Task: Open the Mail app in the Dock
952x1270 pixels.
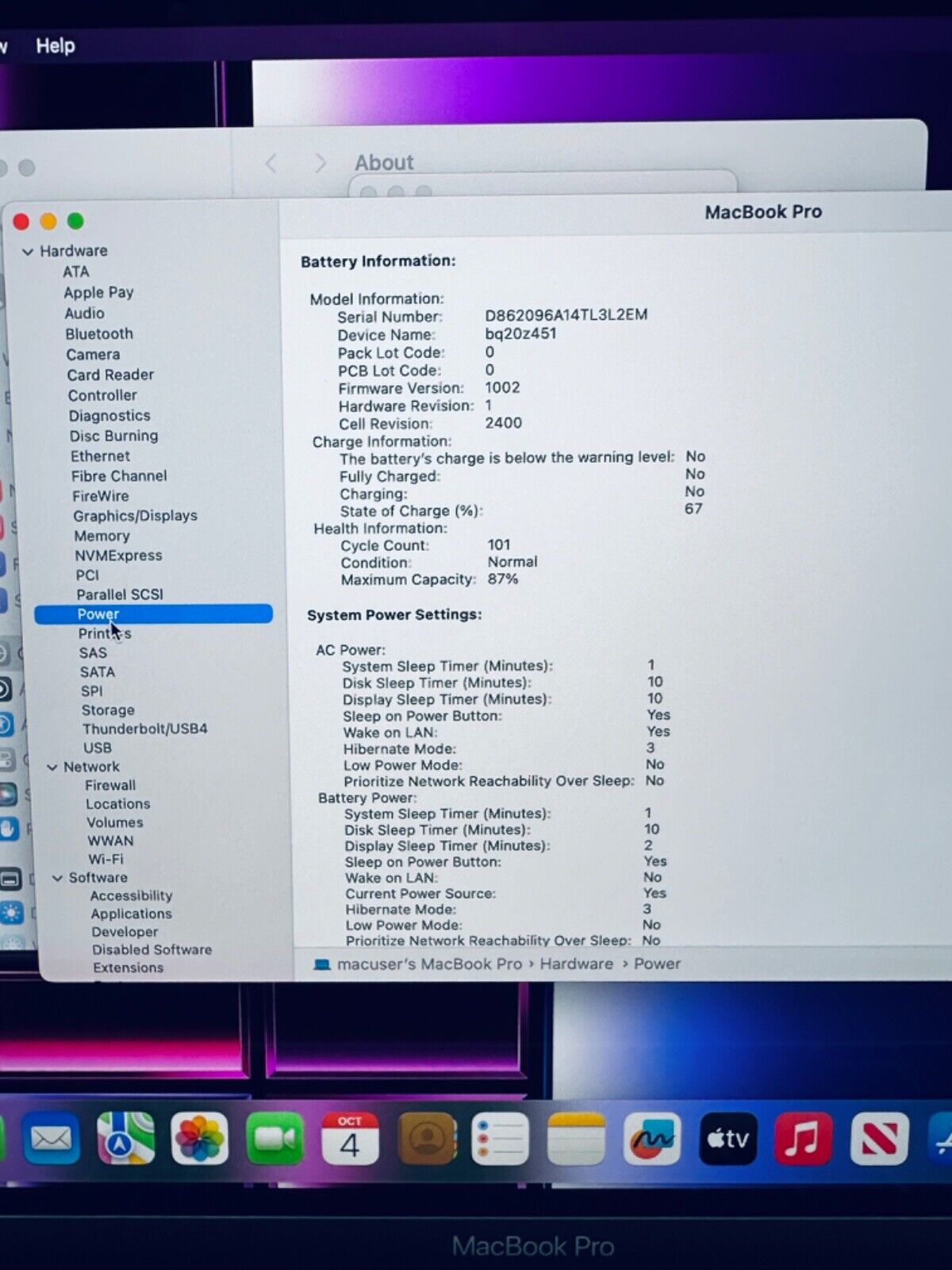Action: coord(51,1139)
